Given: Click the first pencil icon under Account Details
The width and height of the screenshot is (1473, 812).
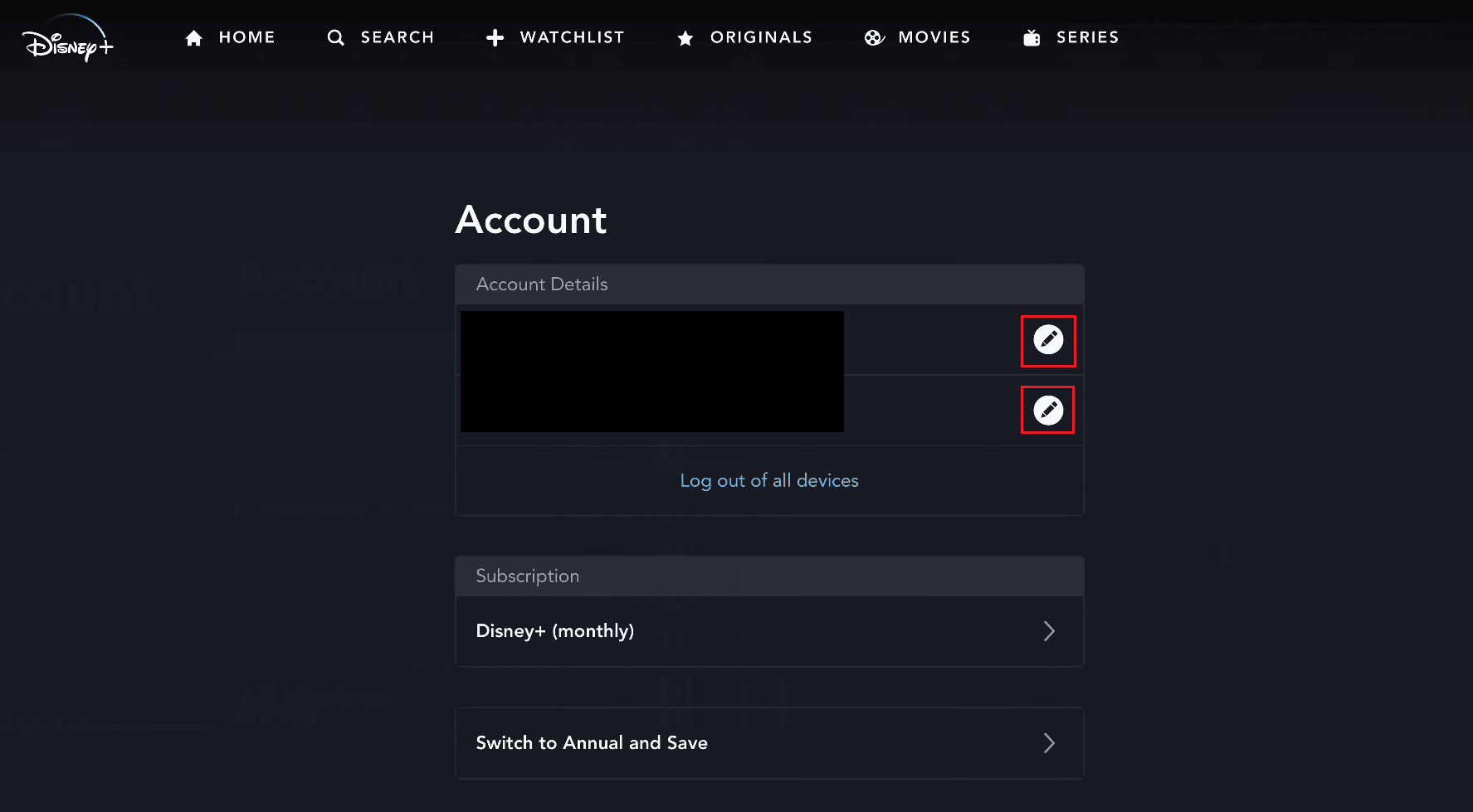Looking at the screenshot, I should pos(1048,339).
